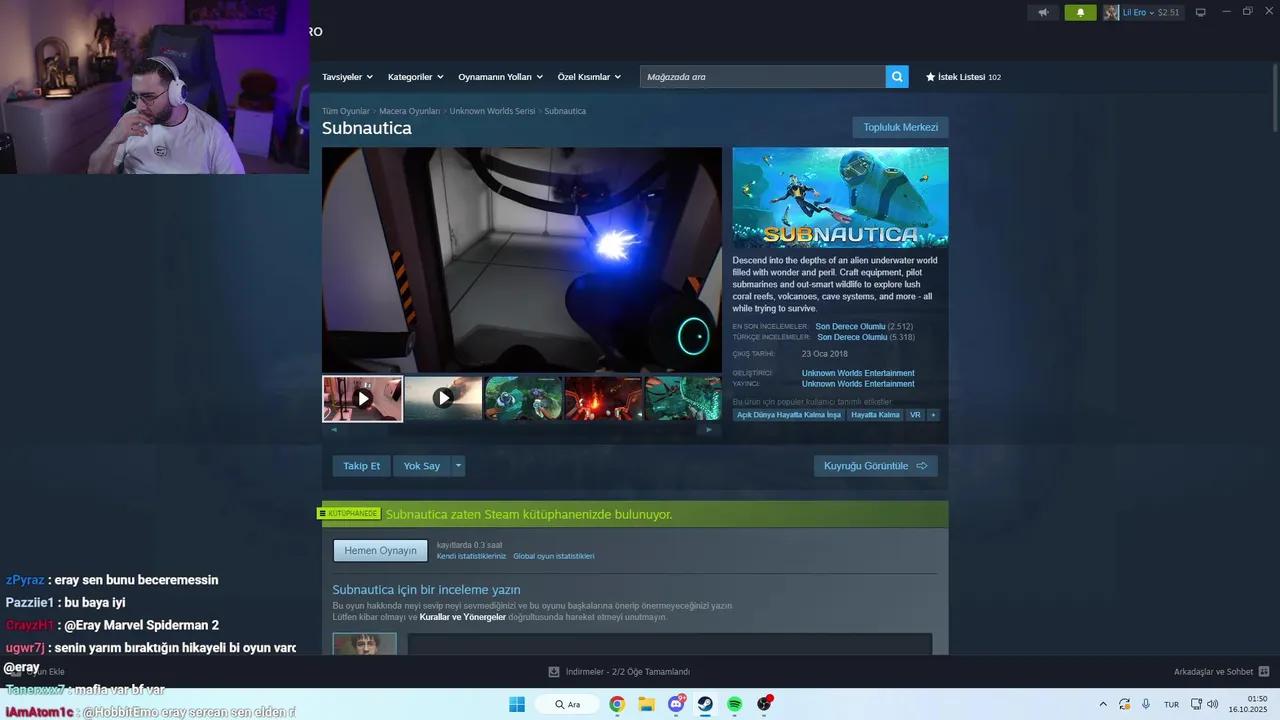Click the Yok Say button

pyautogui.click(x=422, y=466)
